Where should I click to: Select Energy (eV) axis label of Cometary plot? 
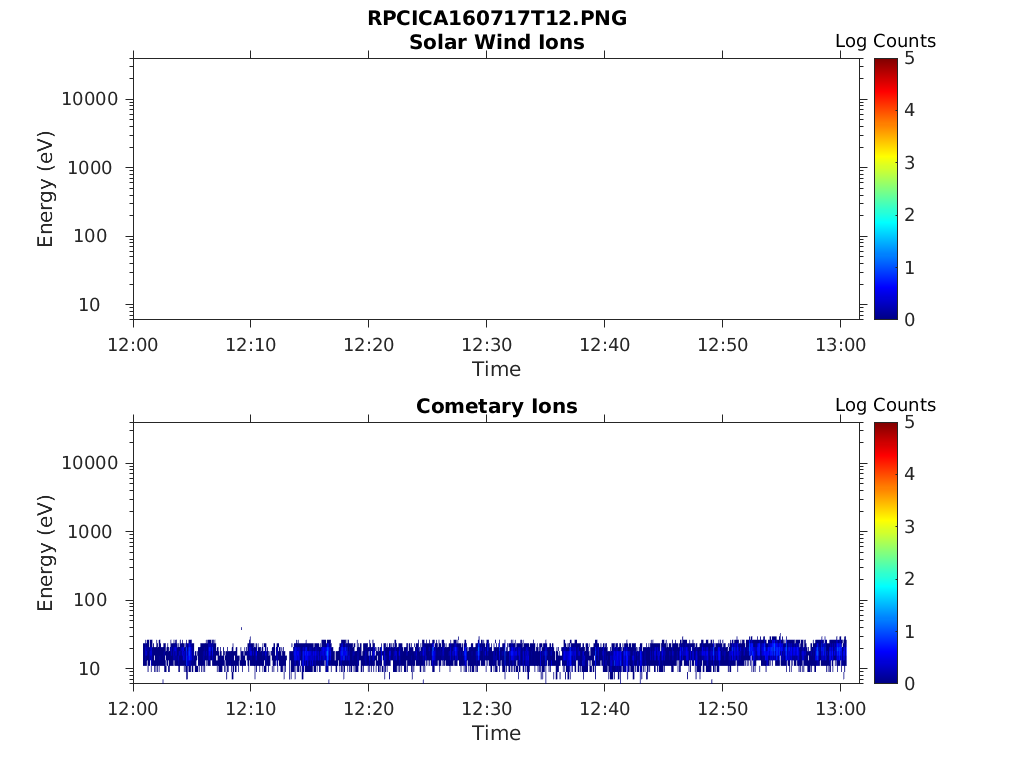(45, 553)
